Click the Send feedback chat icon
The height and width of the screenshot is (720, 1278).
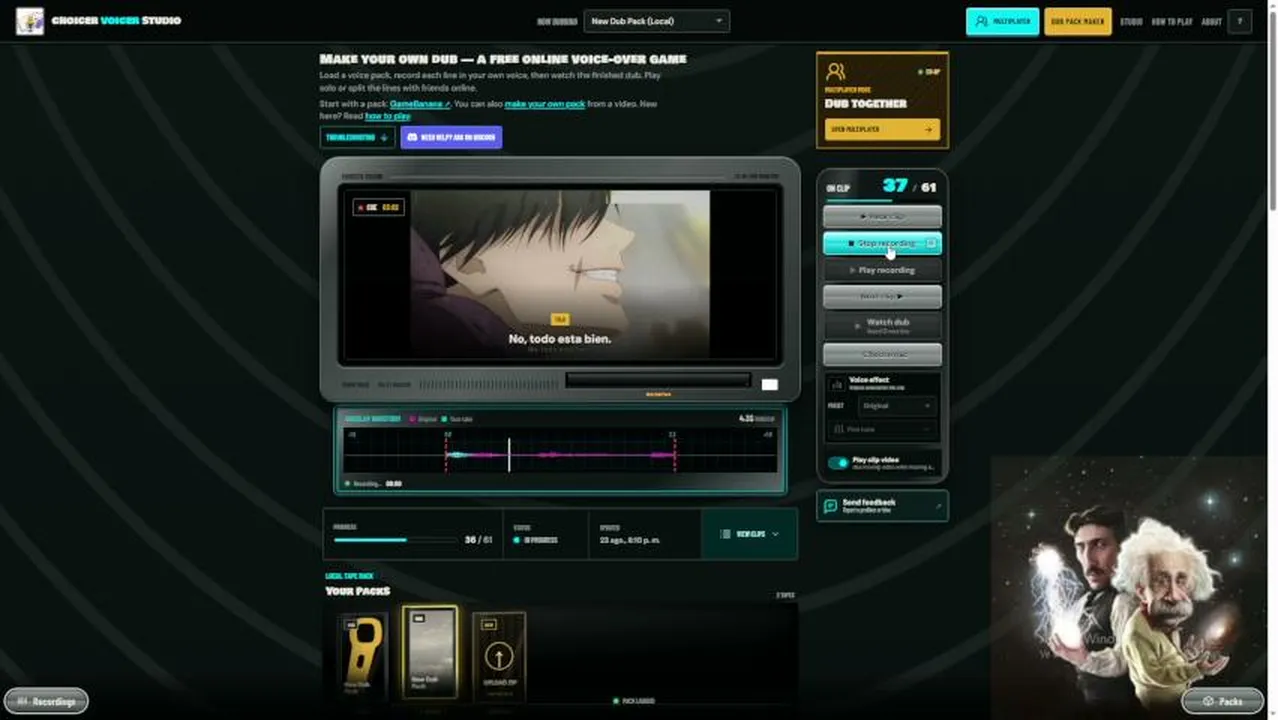pyautogui.click(x=830, y=506)
